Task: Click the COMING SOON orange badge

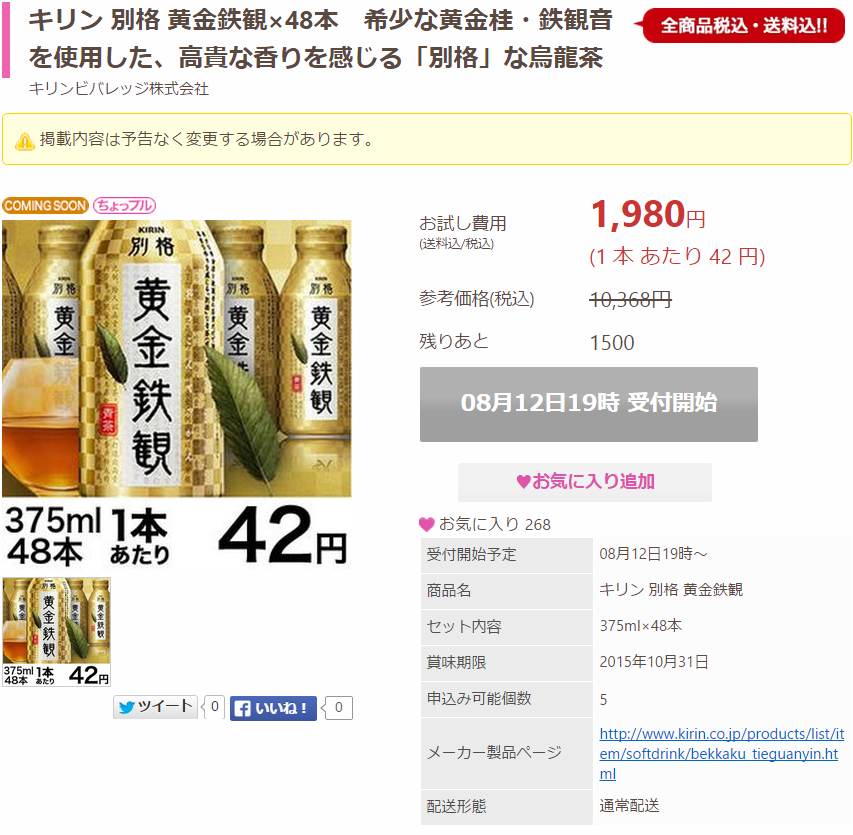Action: 45,206
